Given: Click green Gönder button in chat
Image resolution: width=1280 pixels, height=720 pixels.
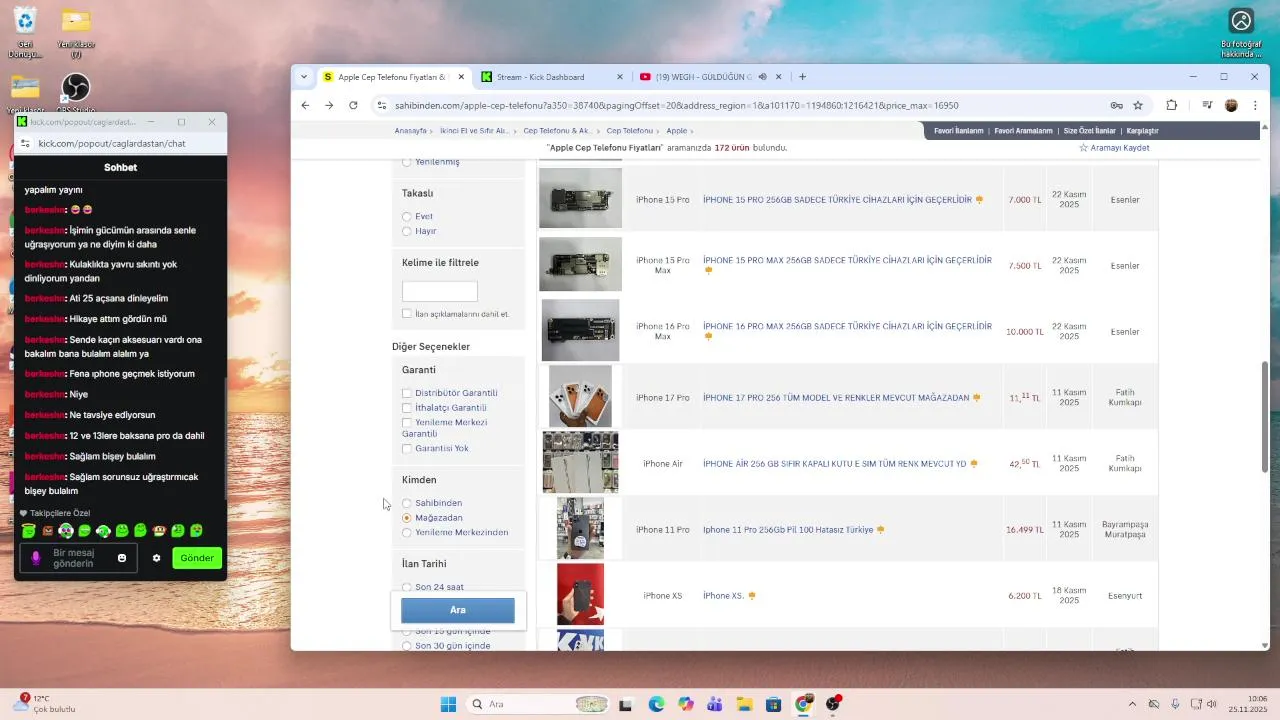Looking at the screenshot, I should click(x=197, y=558).
